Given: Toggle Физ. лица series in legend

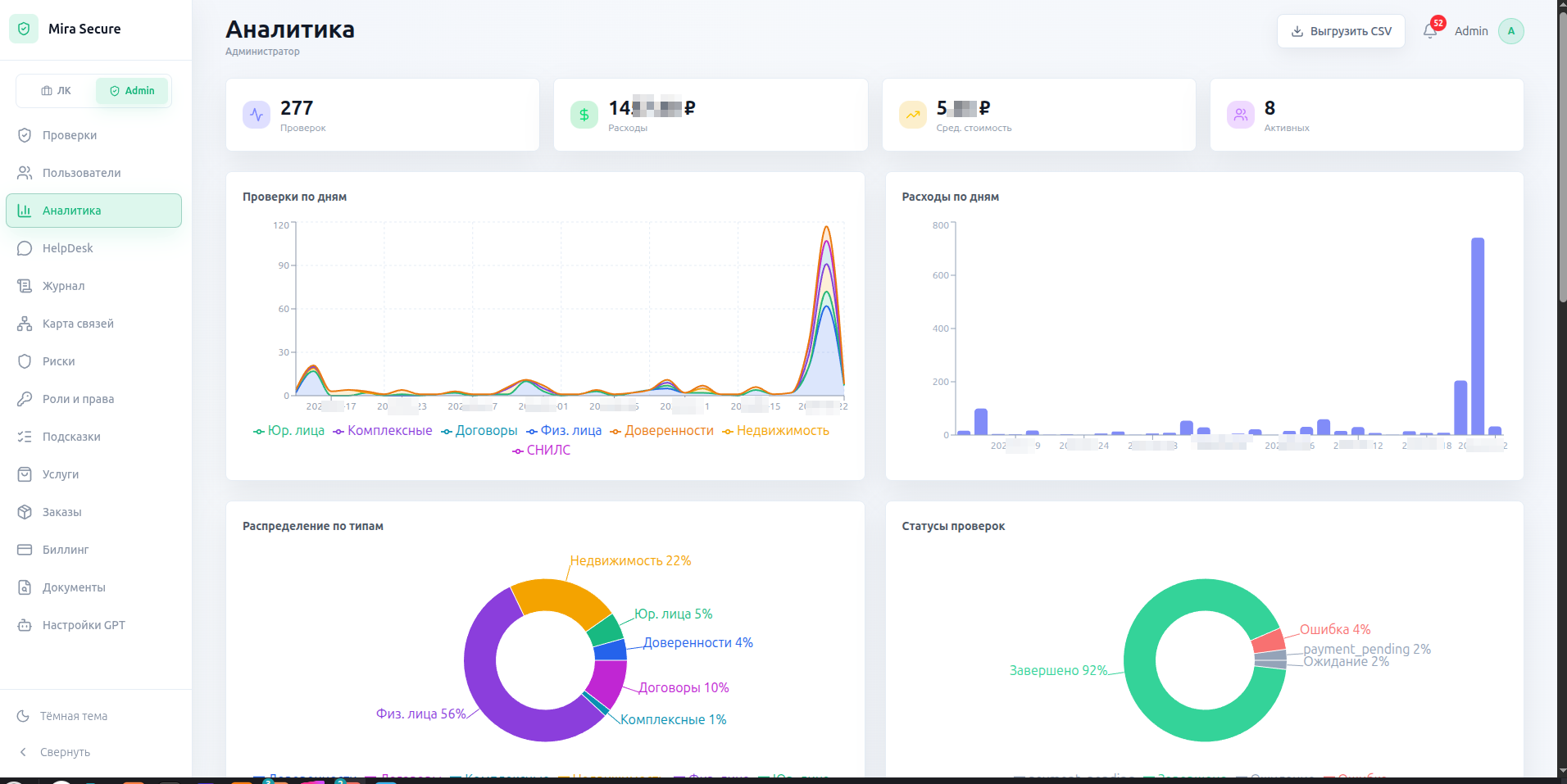Looking at the screenshot, I should (564, 431).
